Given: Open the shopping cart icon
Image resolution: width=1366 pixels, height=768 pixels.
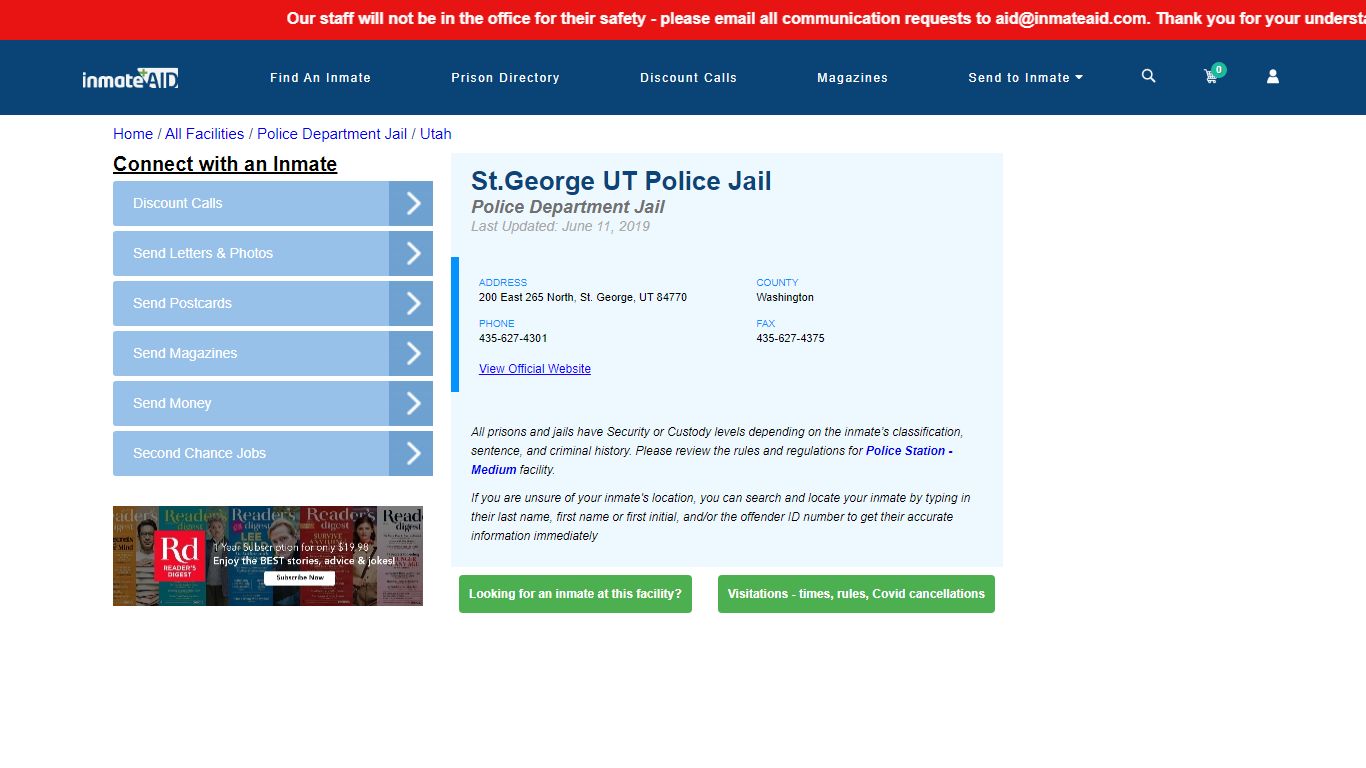Looking at the screenshot, I should (1212, 76).
